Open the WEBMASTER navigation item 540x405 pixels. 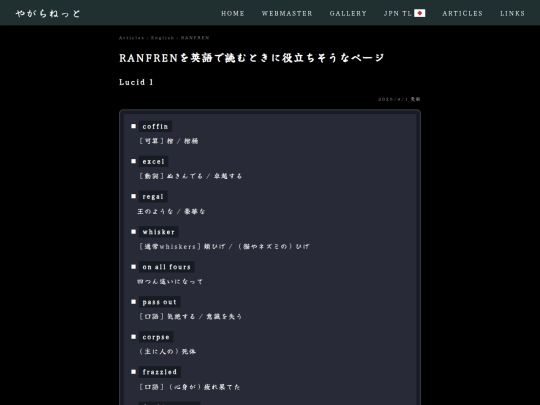pyautogui.click(x=287, y=13)
